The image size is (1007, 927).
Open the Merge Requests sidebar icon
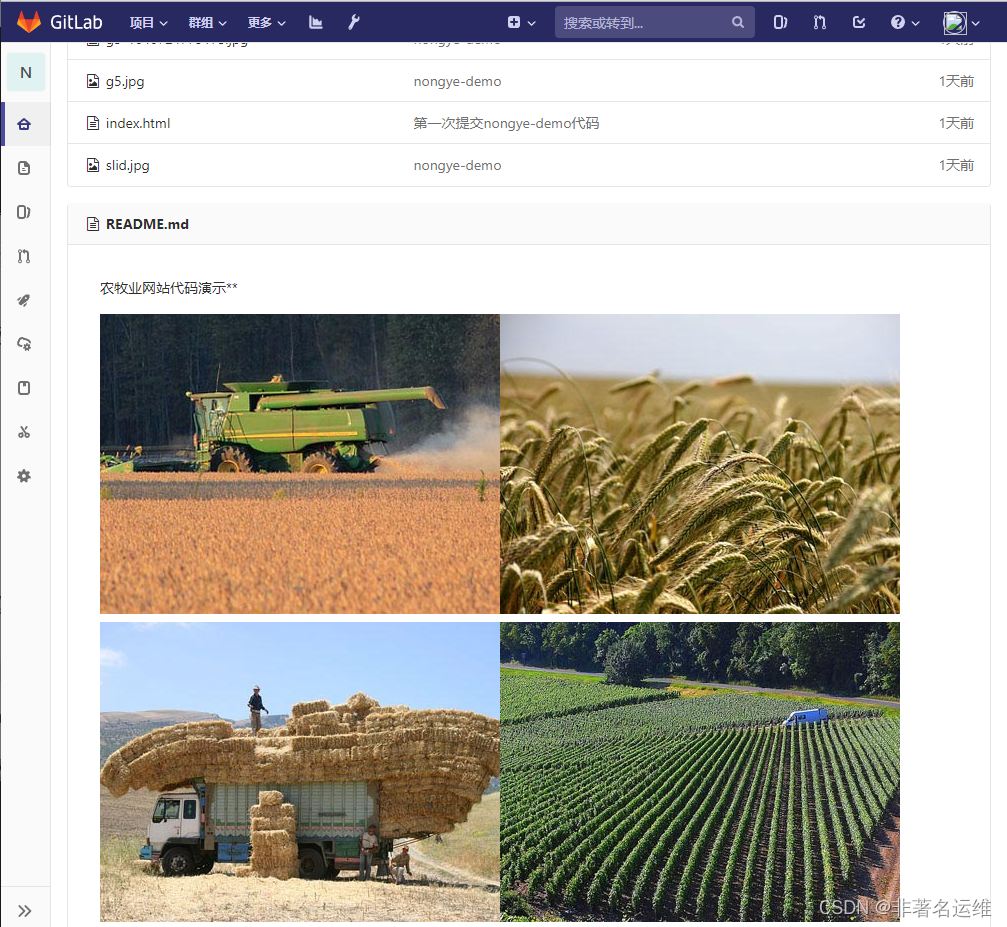24,256
